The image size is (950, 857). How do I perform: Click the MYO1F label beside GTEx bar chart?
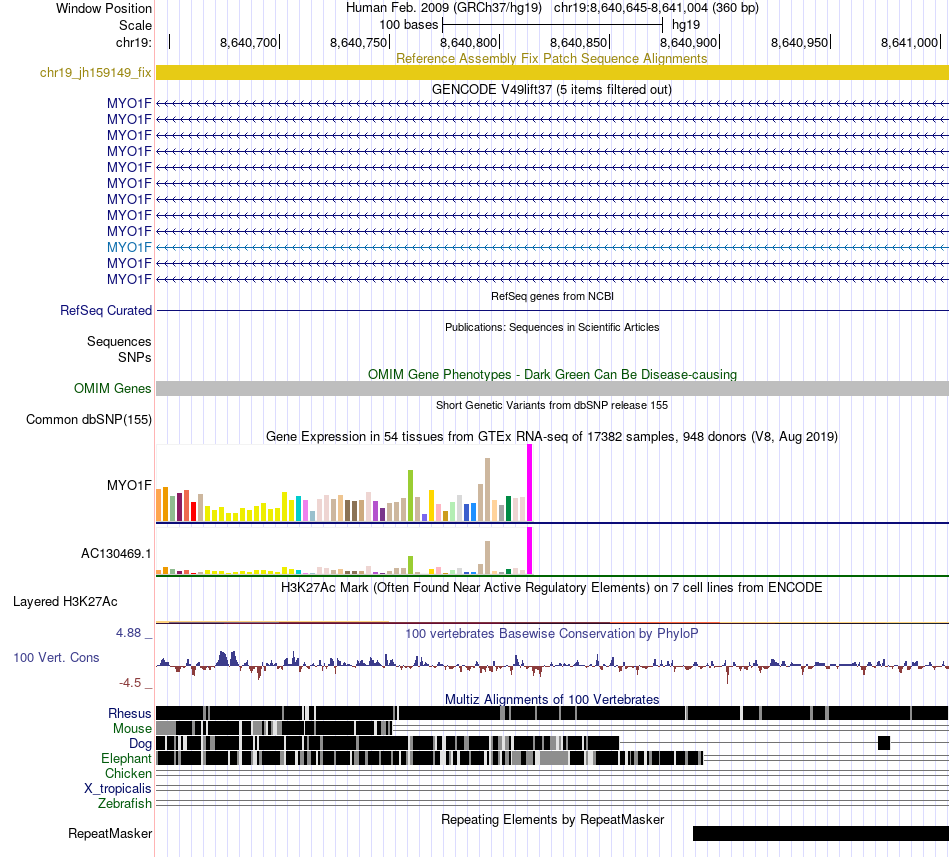pyautogui.click(x=129, y=485)
